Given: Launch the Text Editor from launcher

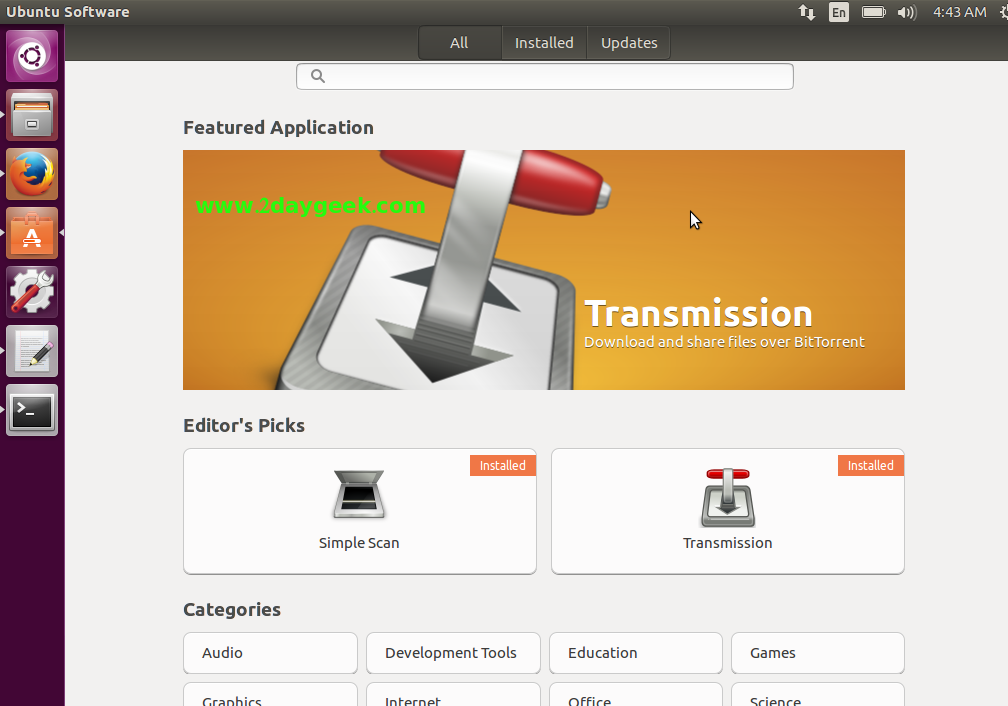Looking at the screenshot, I should [x=32, y=351].
